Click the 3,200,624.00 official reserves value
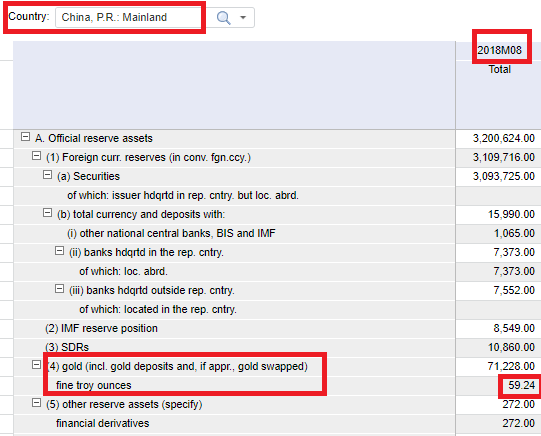541x436 pixels. (x=503, y=138)
